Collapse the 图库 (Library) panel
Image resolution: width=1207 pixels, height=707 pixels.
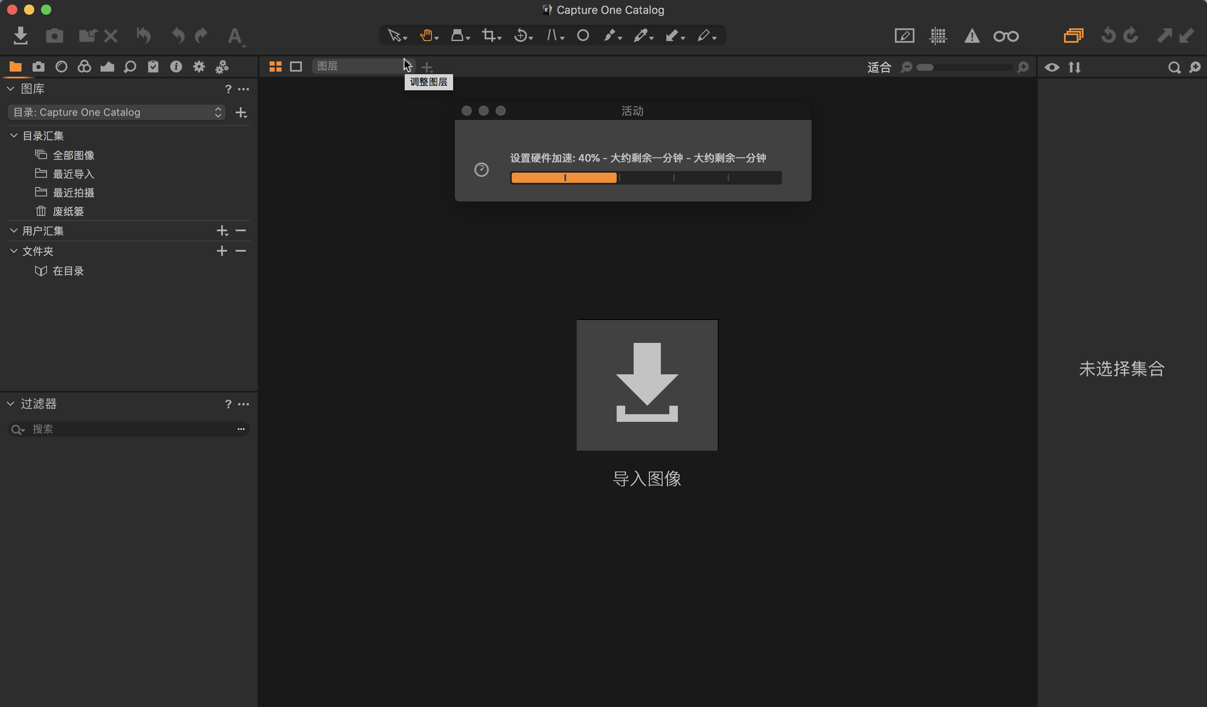10,88
